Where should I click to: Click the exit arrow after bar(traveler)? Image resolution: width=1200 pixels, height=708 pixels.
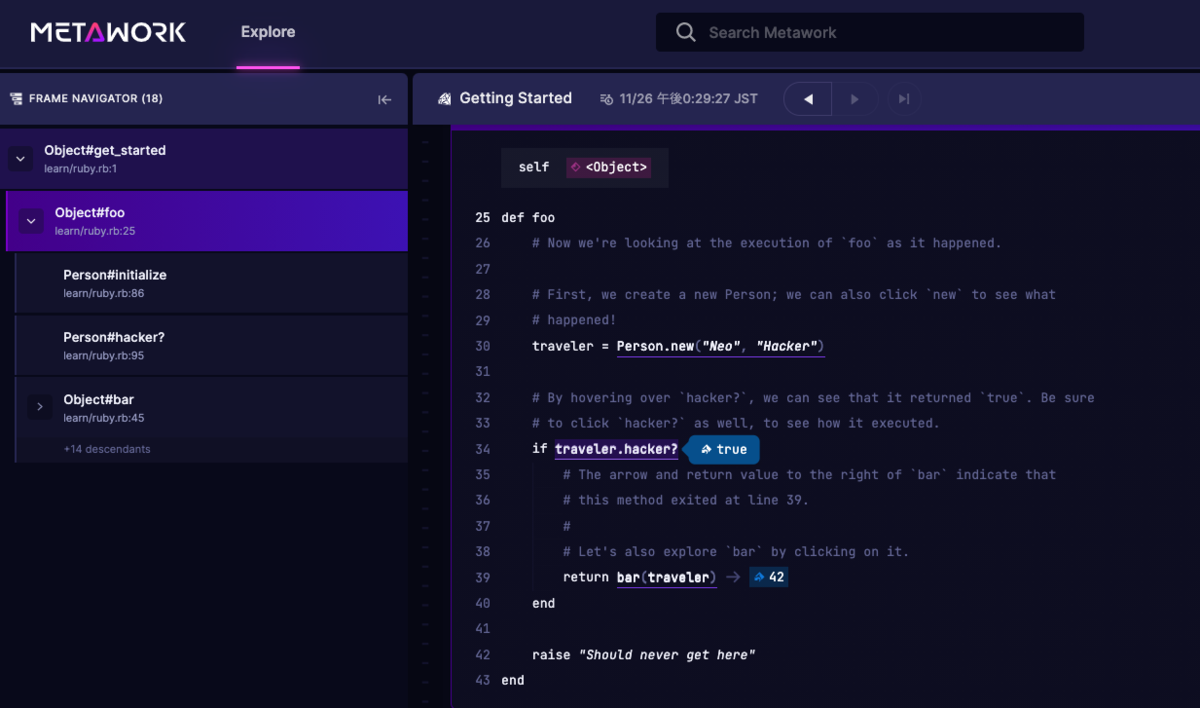pyautogui.click(x=732, y=577)
